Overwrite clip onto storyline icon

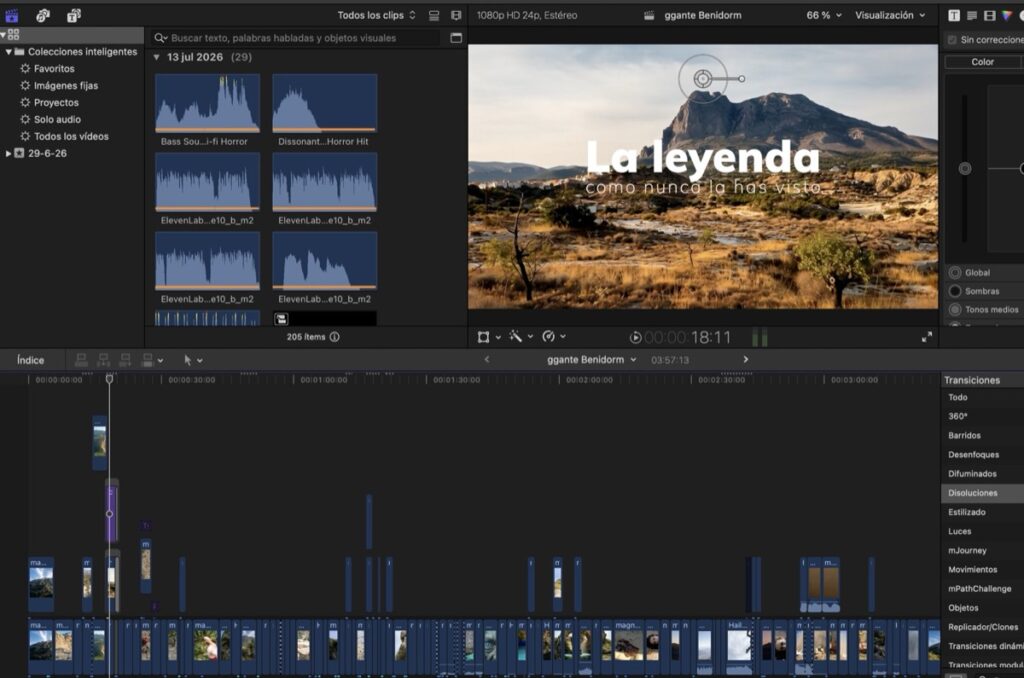click(x=148, y=360)
